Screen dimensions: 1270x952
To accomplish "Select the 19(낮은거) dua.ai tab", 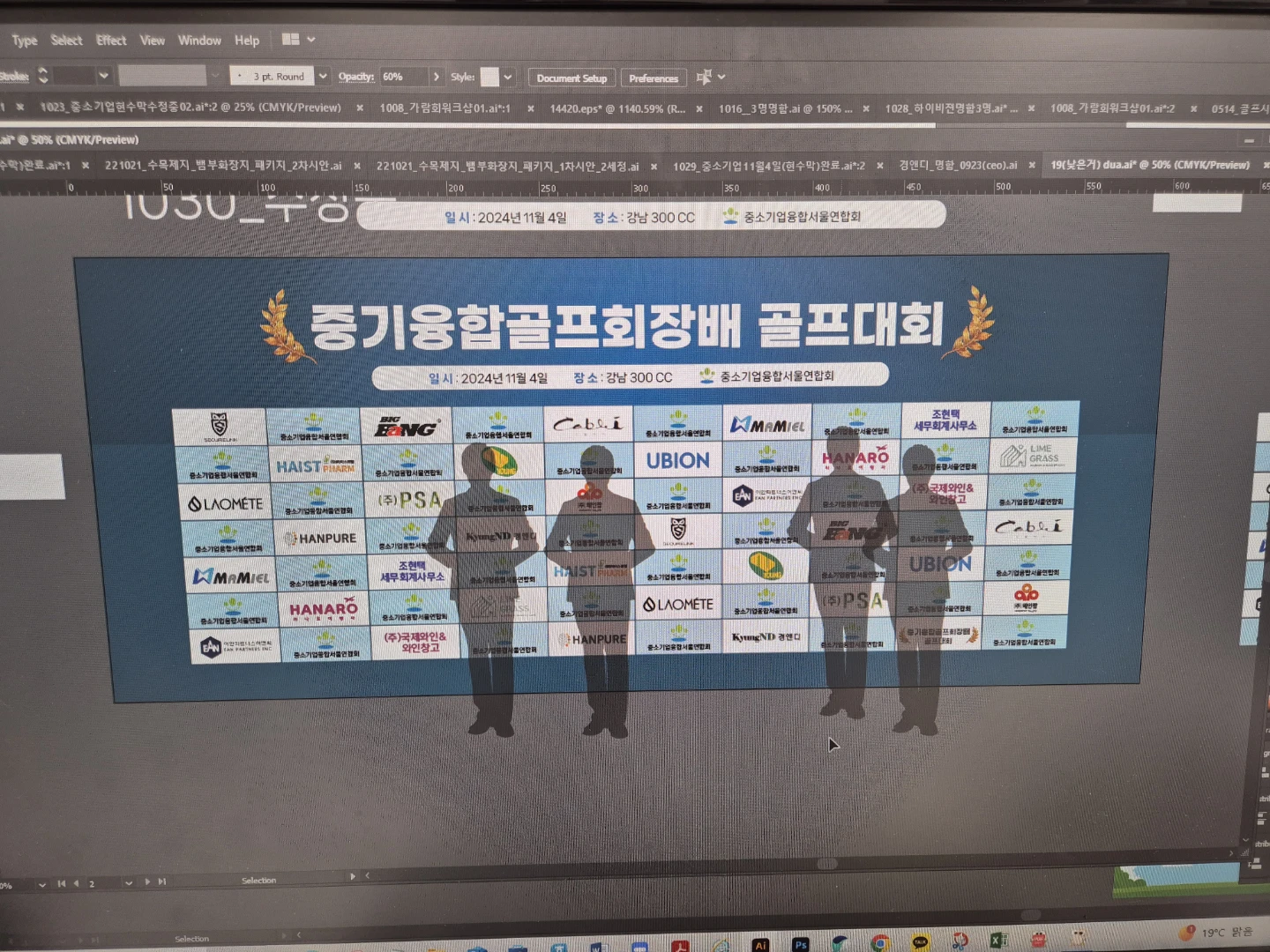I will click(1150, 165).
